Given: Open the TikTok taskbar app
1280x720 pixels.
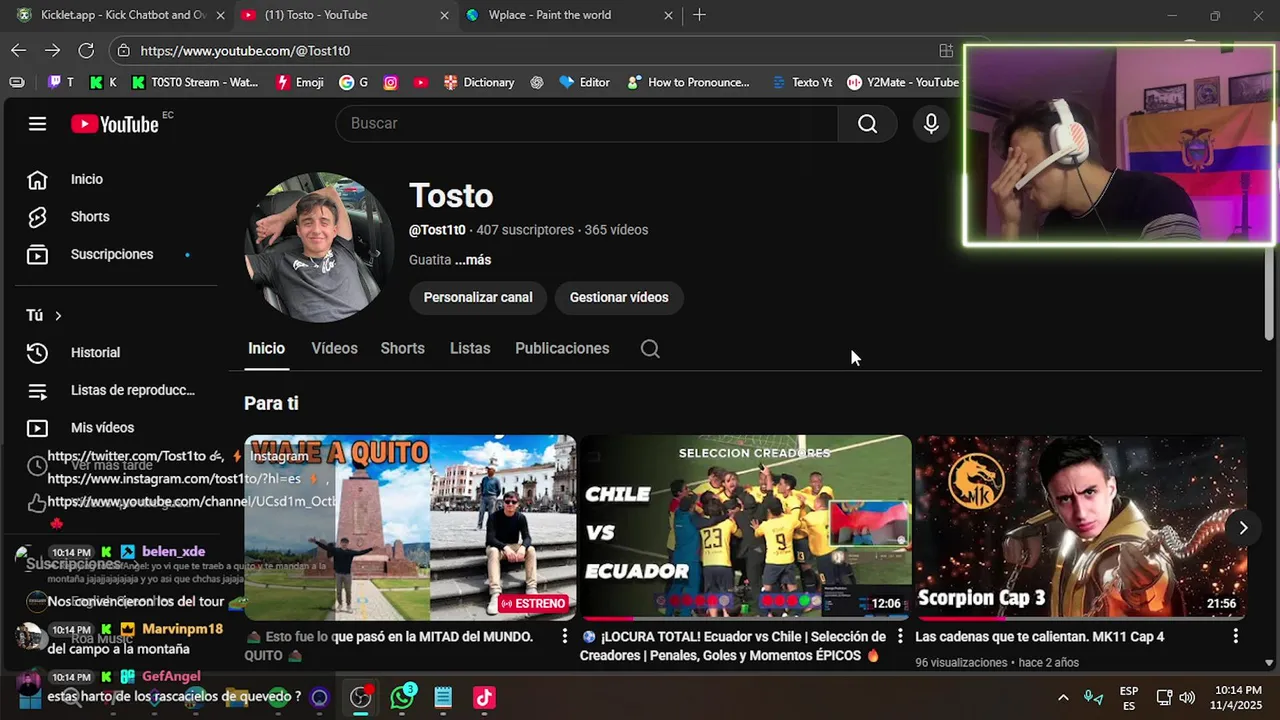Looking at the screenshot, I should pos(484,697).
